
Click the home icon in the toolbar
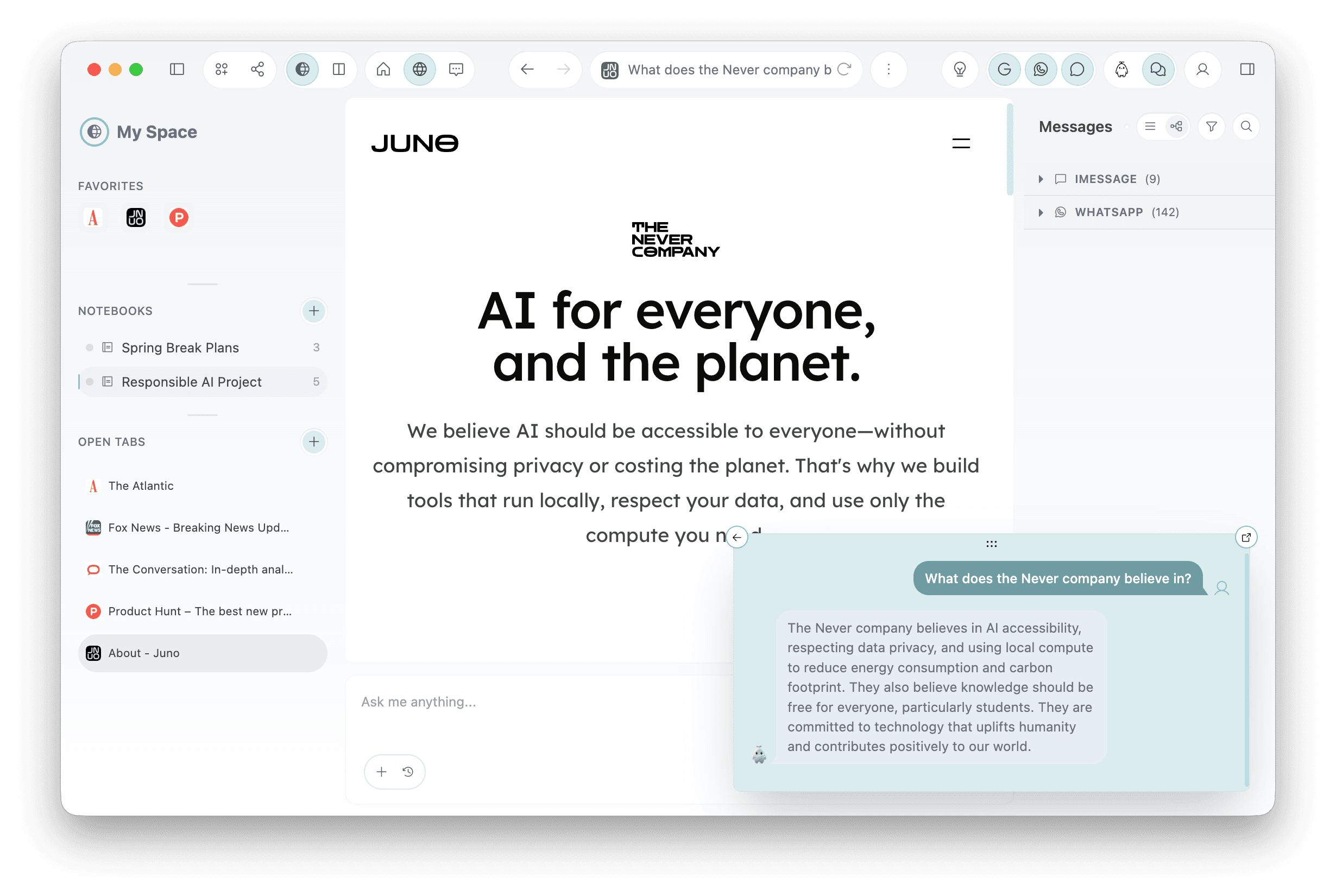[x=383, y=69]
